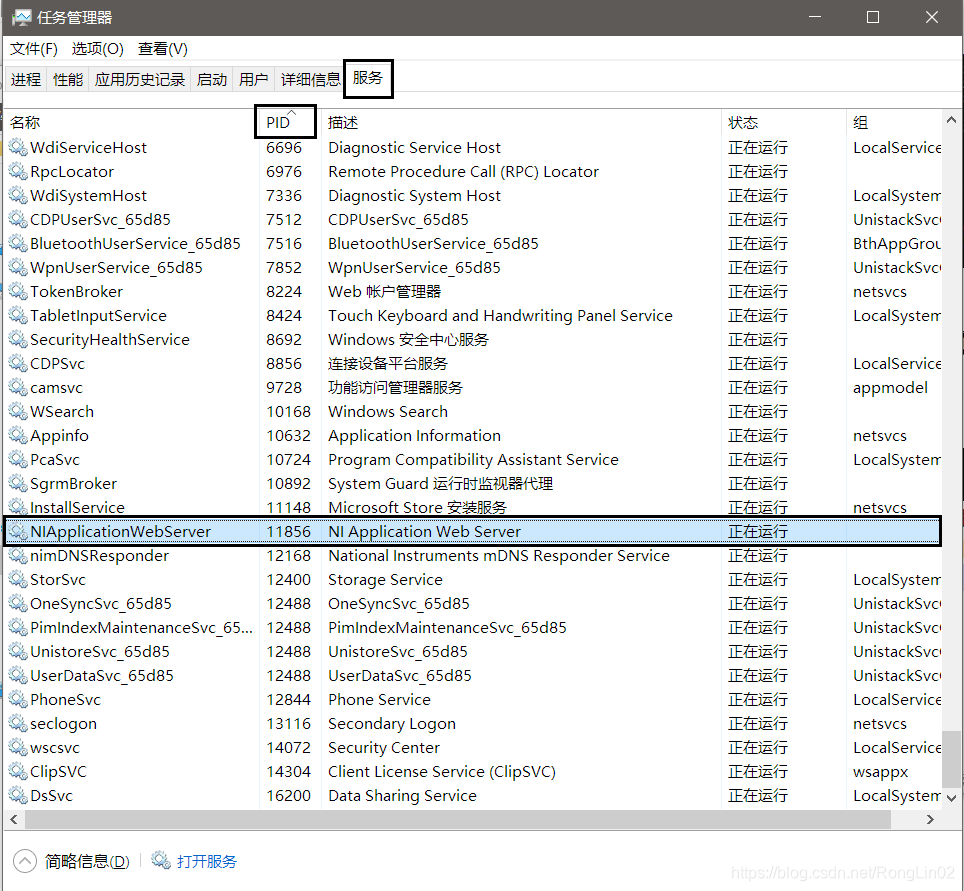Click the 'appmodel' group cell

coord(890,387)
